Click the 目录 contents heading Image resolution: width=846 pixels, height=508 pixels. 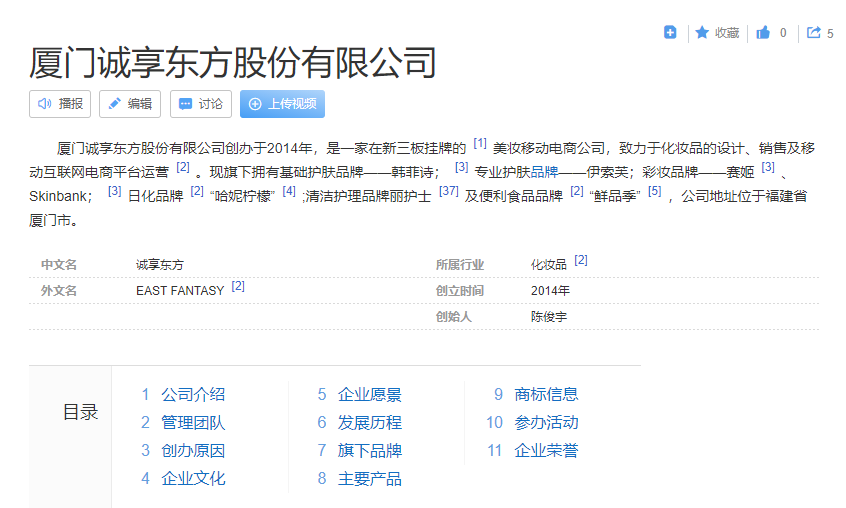pos(80,412)
